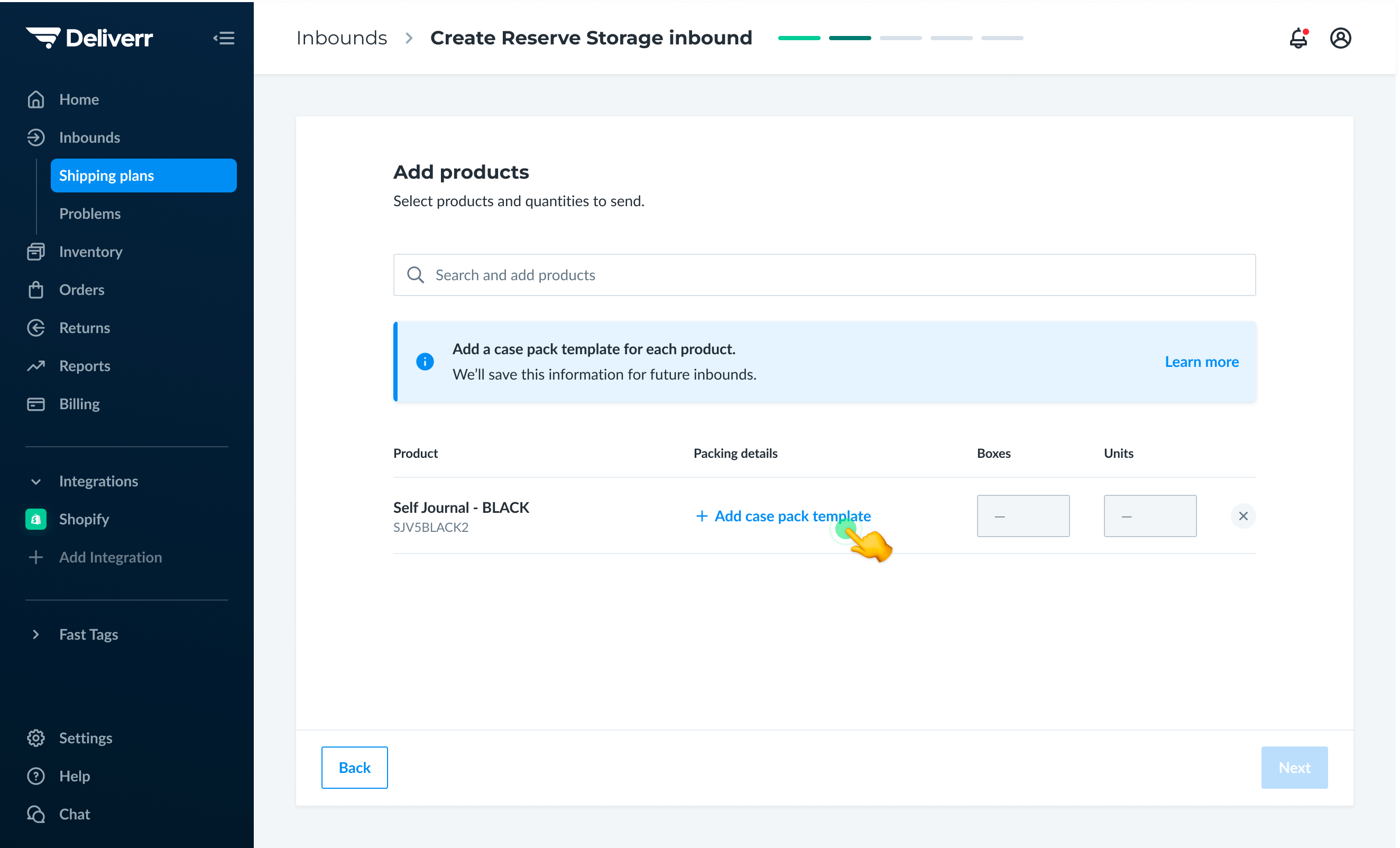This screenshot has height=848, width=1400.
Task: Open the account profile menu
Action: click(1340, 38)
